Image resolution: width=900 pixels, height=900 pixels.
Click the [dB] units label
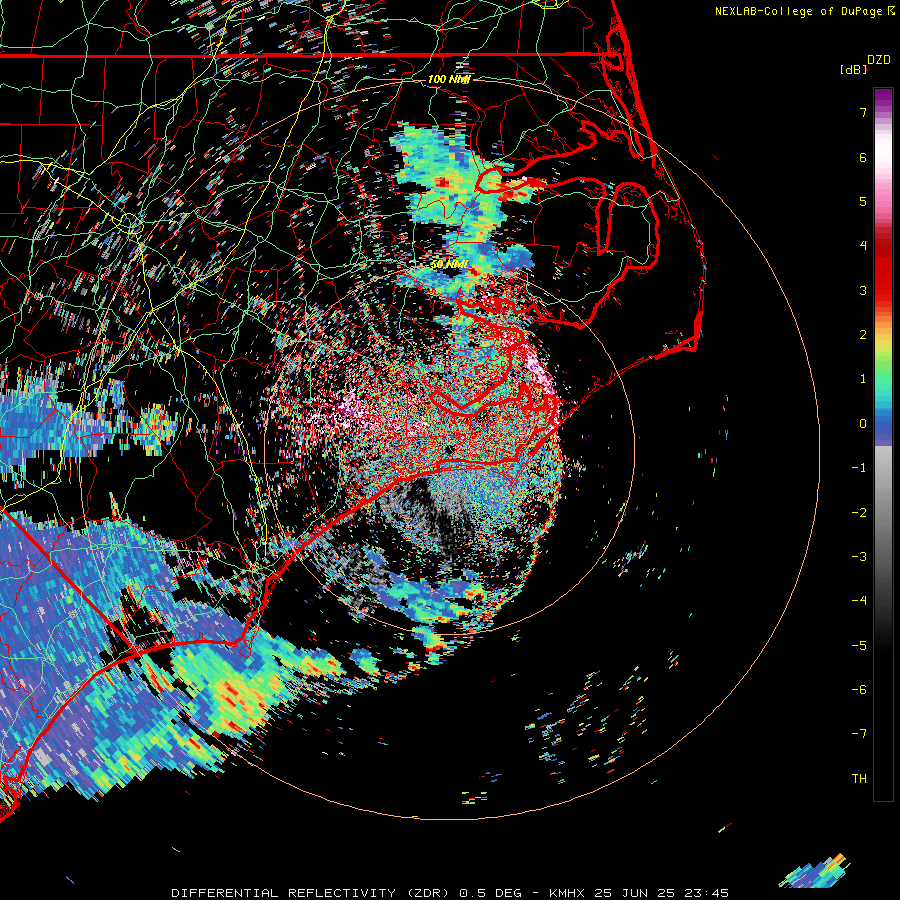click(853, 69)
